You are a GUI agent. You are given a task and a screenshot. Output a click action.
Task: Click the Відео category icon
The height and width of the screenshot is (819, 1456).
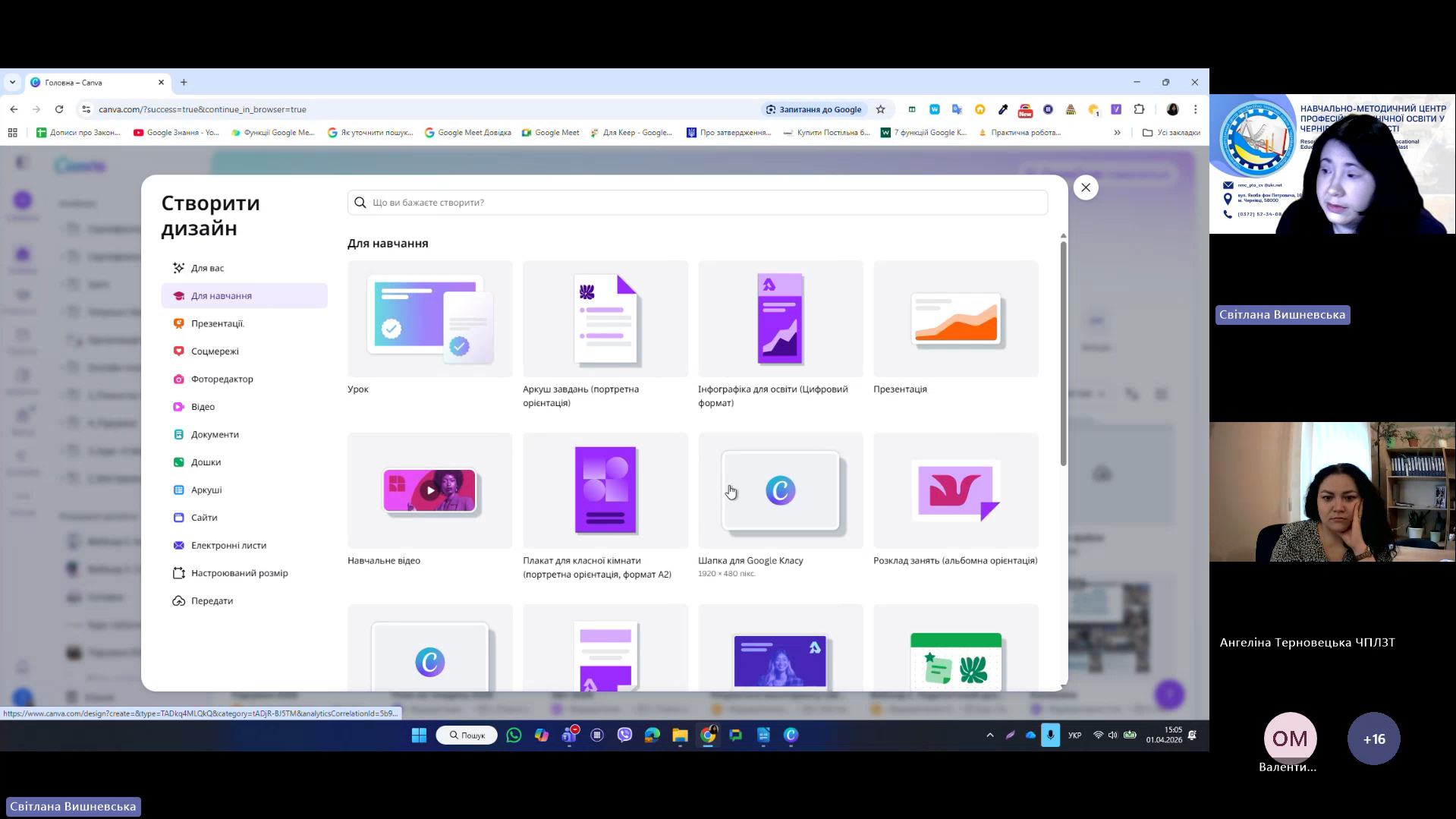tap(178, 407)
